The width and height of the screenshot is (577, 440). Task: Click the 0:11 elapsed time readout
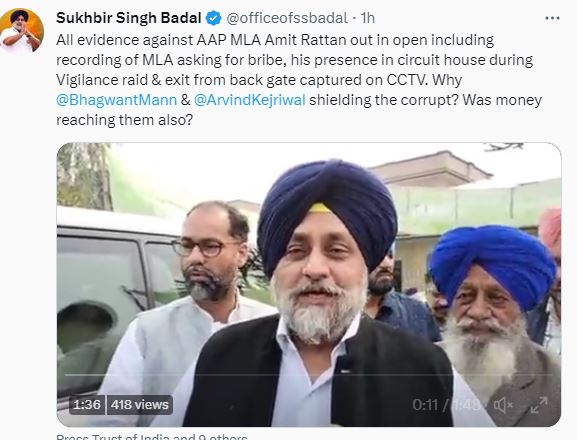(x=425, y=405)
